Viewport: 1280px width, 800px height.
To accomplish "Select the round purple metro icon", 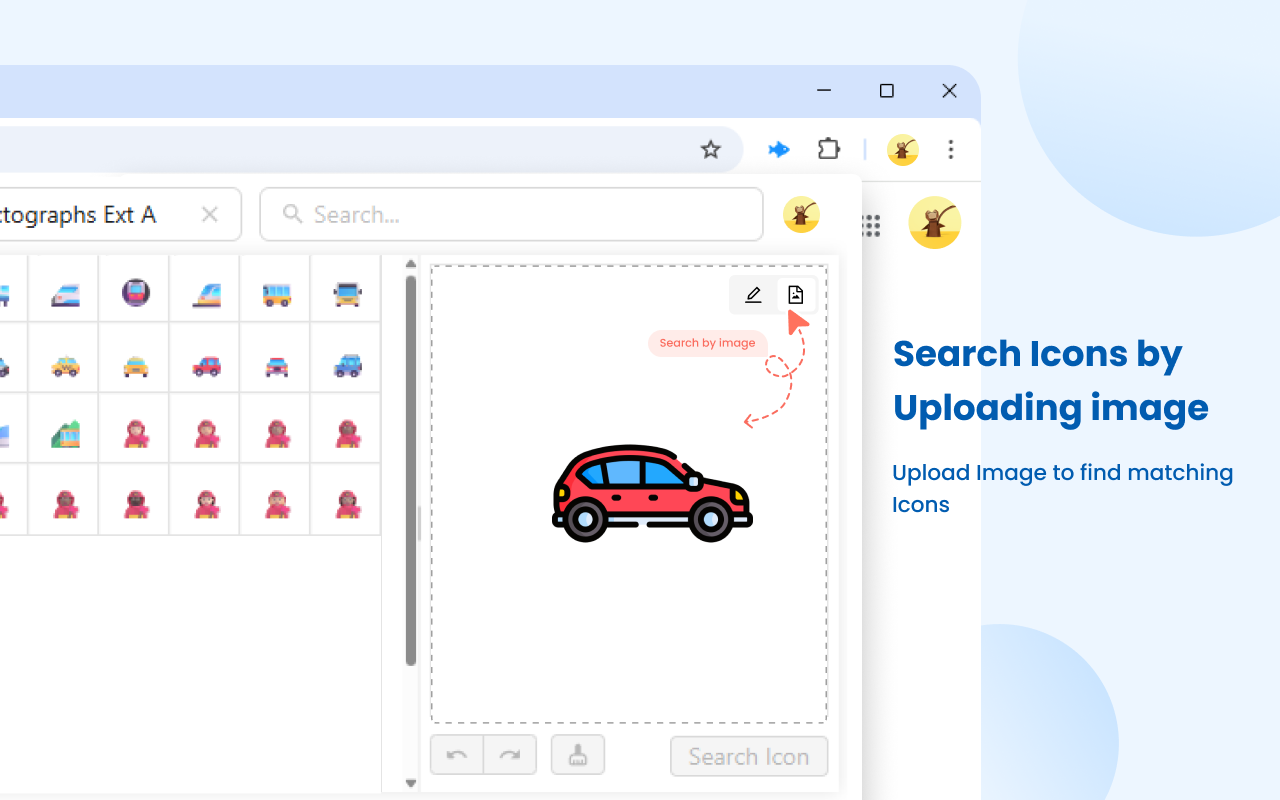I will pyautogui.click(x=136, y=292).
